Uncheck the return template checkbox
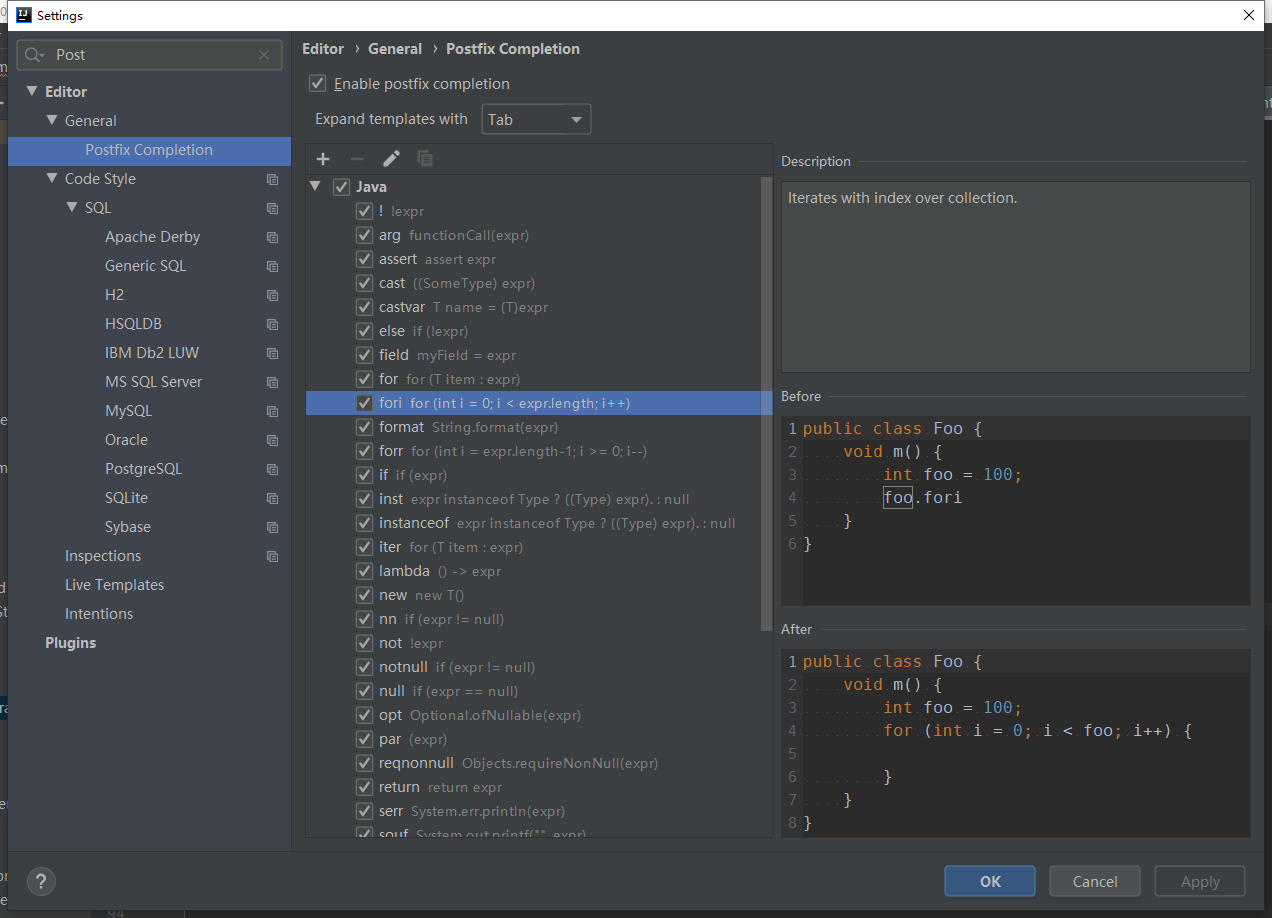Viewport: 1272px width, 918px height. 365,787
